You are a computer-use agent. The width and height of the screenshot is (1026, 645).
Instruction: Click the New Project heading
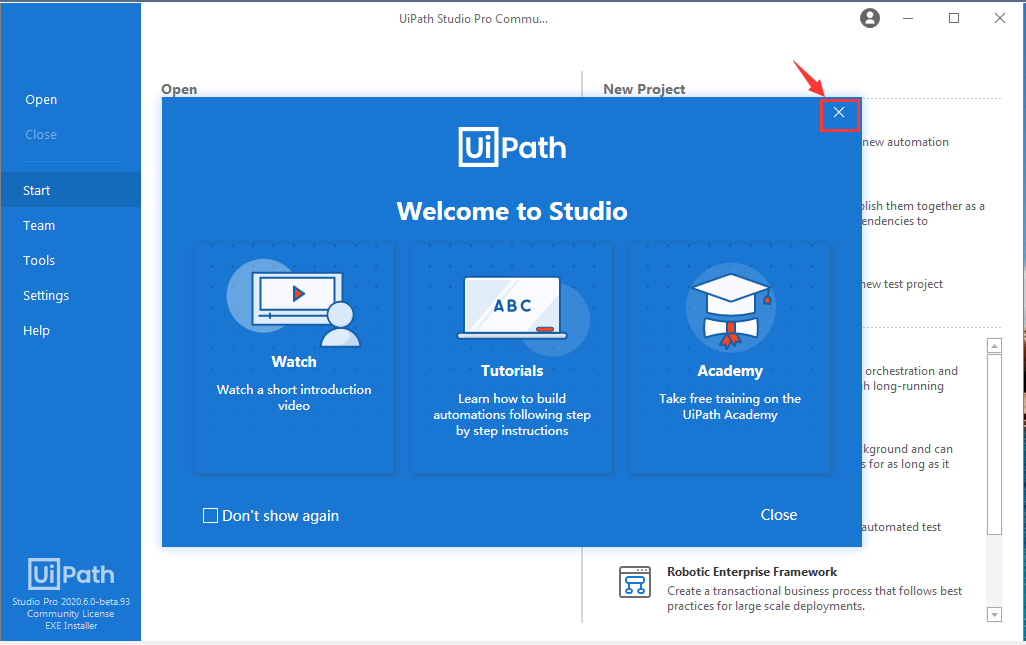(644, 89)
